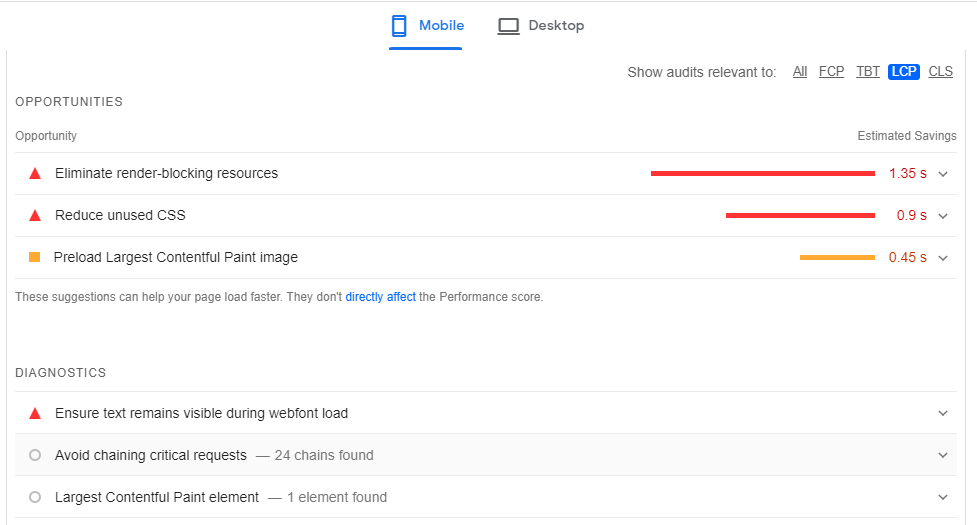
Task: Click red triangle beside webfont load audit
Action: tap(35, 414)
